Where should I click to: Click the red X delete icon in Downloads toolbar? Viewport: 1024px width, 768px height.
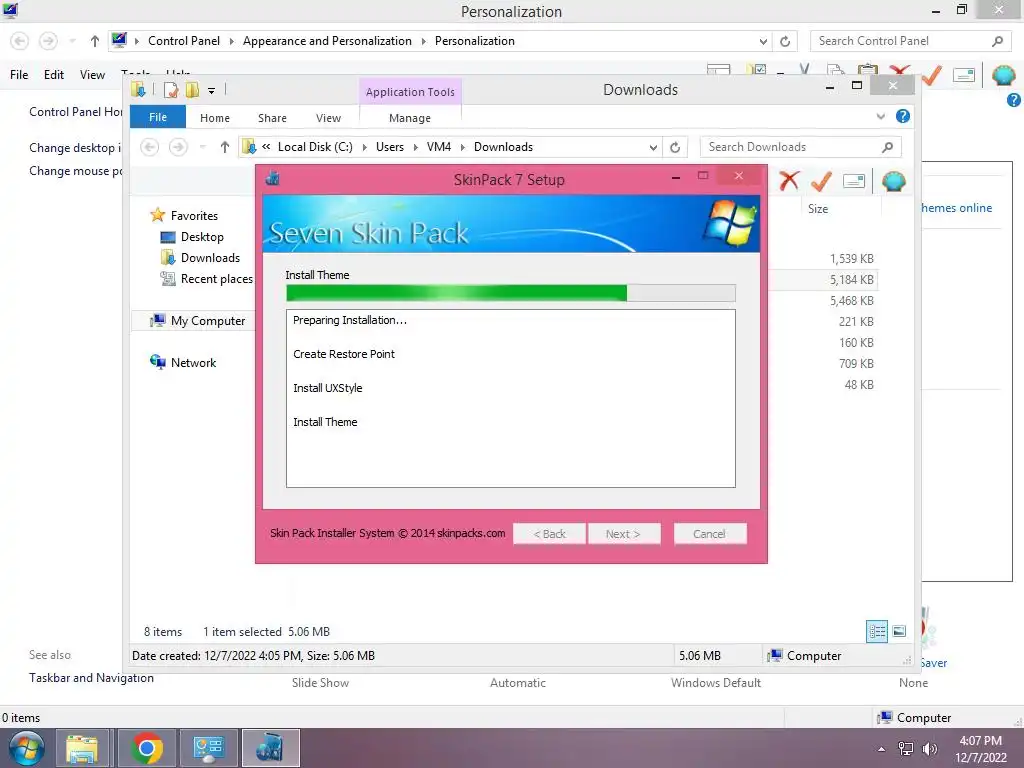pyautogui.click(x=789, y=180)
